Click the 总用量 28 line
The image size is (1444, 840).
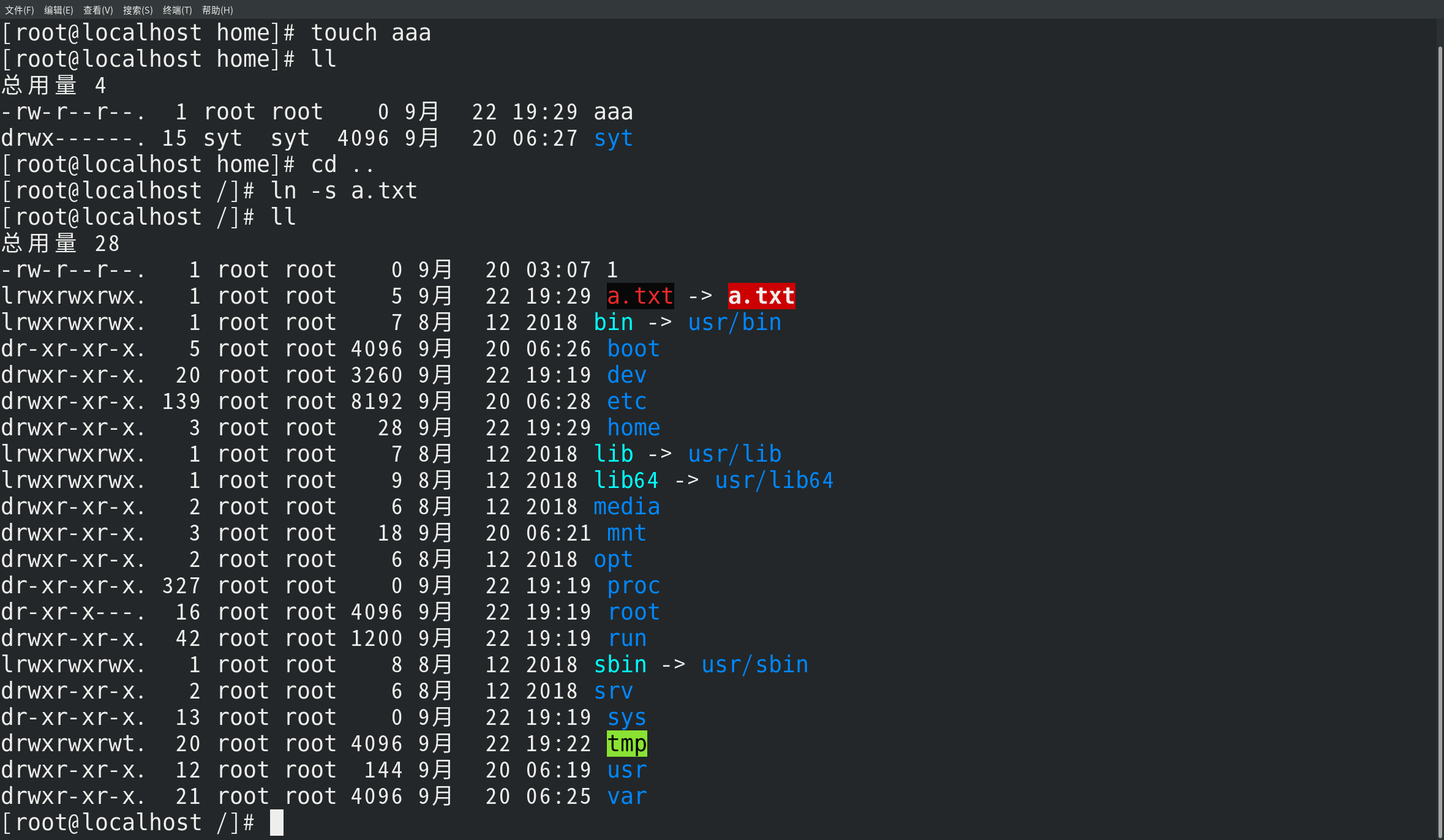(60, 244)
